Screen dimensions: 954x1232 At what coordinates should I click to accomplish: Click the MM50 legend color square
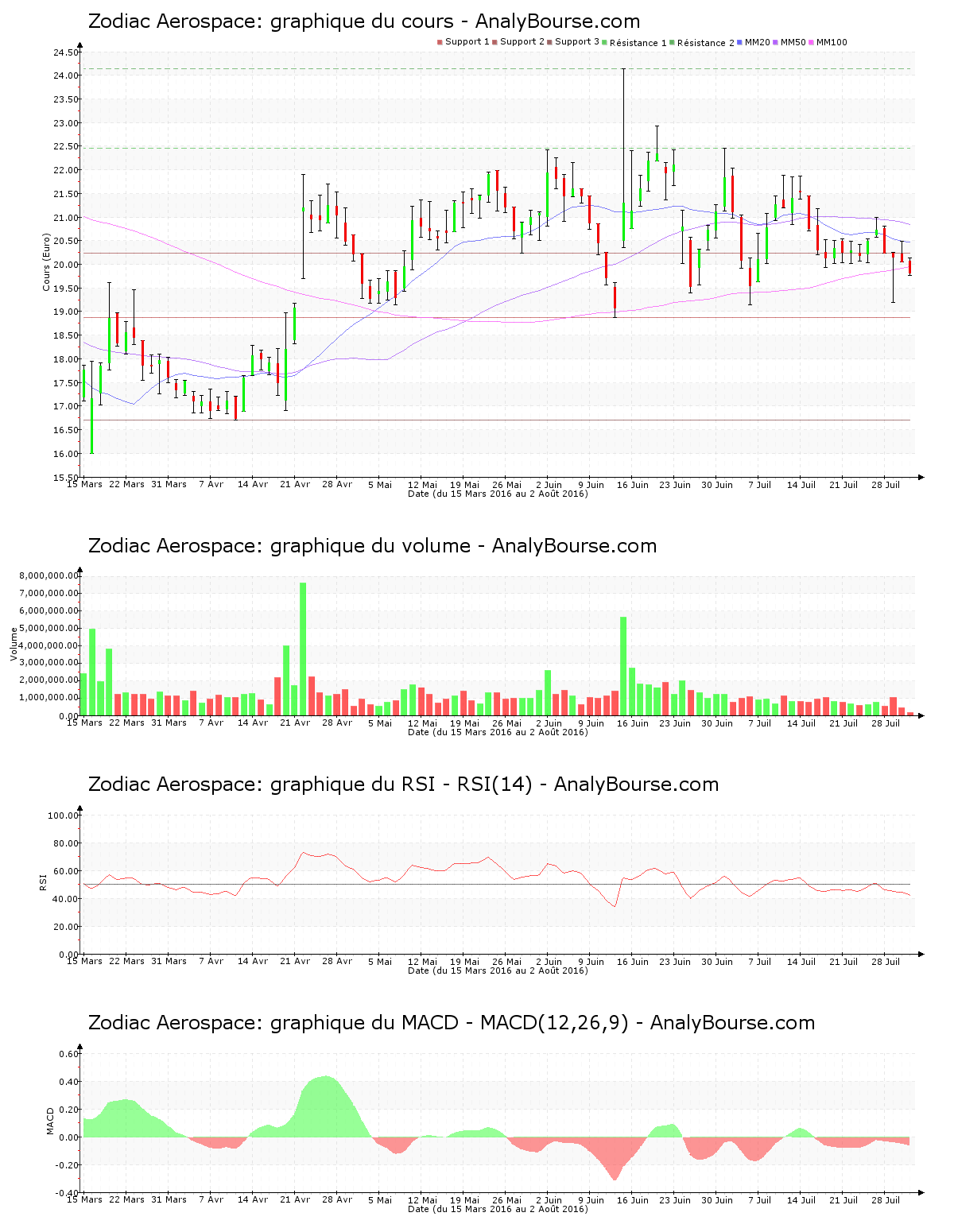click(776, 42)
